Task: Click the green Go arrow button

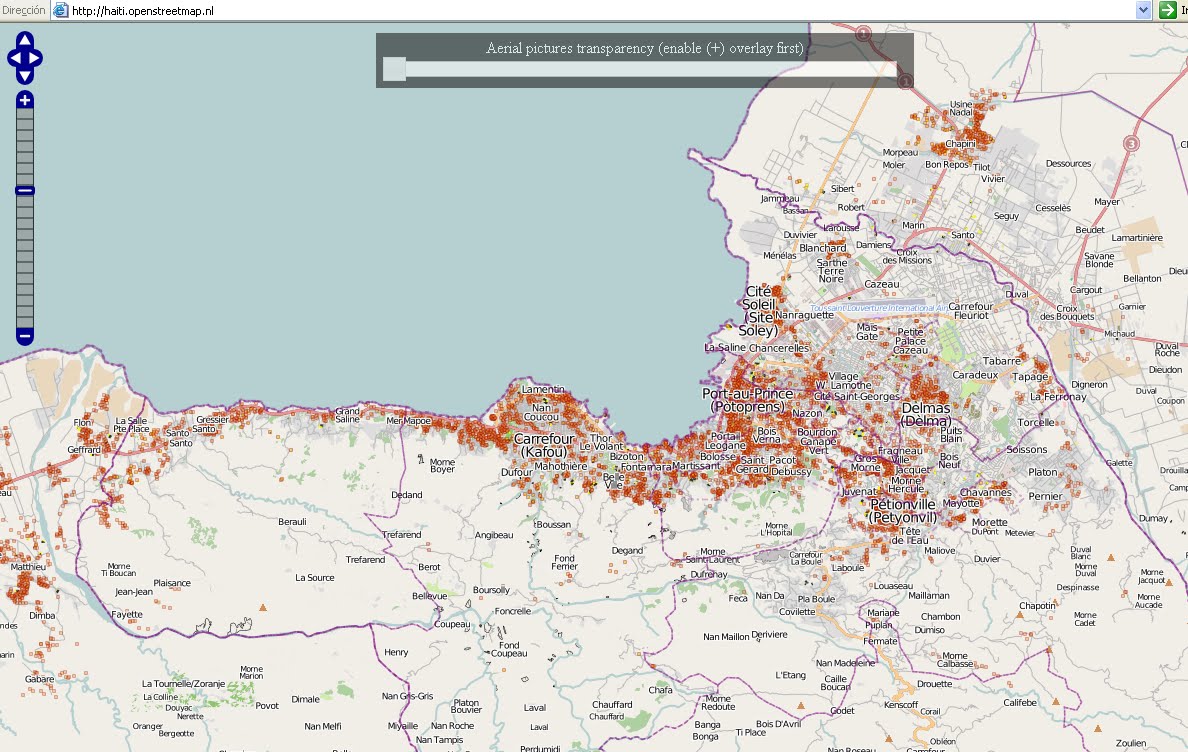Action: (x=1168, y=10)
